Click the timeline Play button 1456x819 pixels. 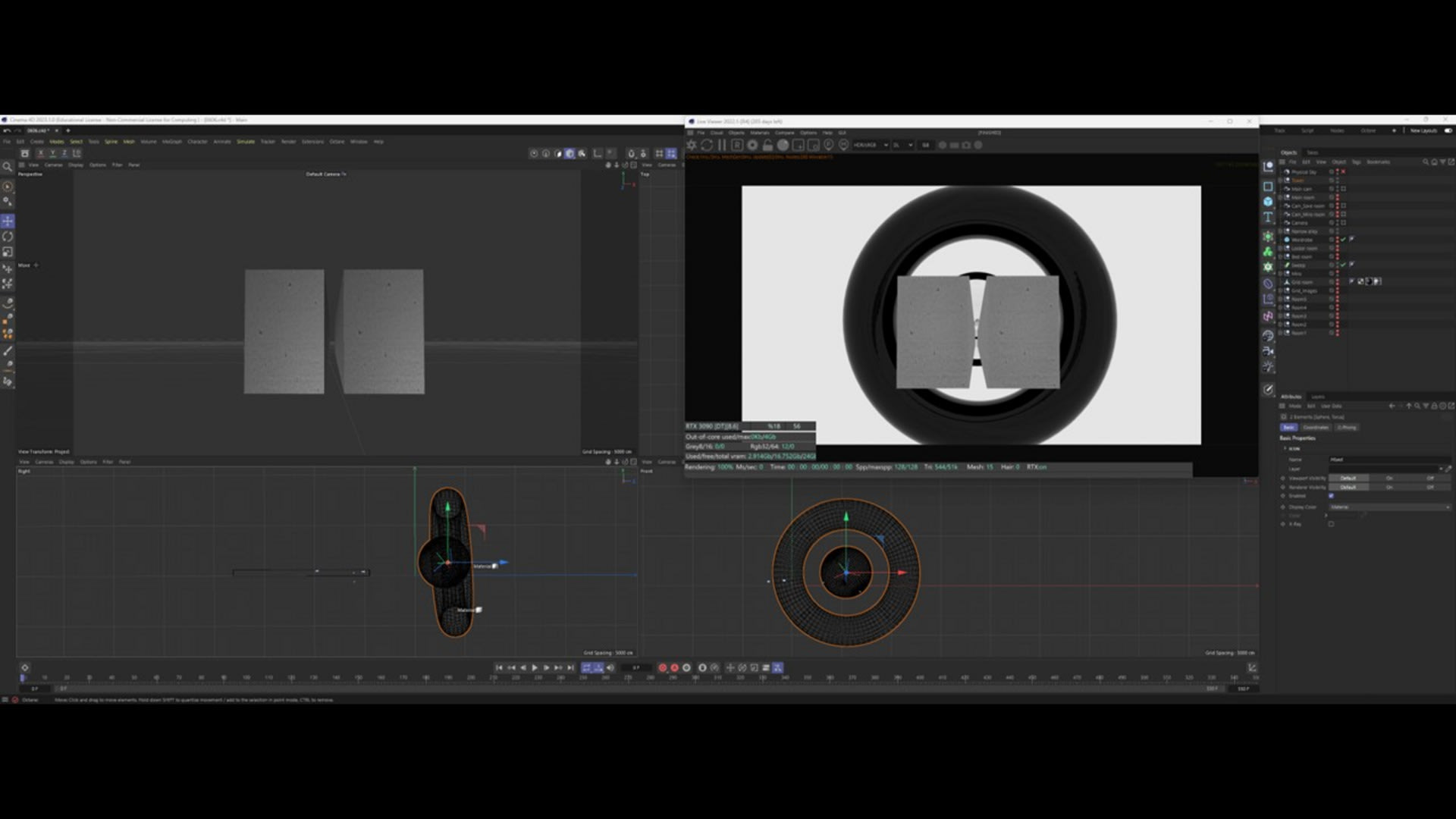coord(535,668)
